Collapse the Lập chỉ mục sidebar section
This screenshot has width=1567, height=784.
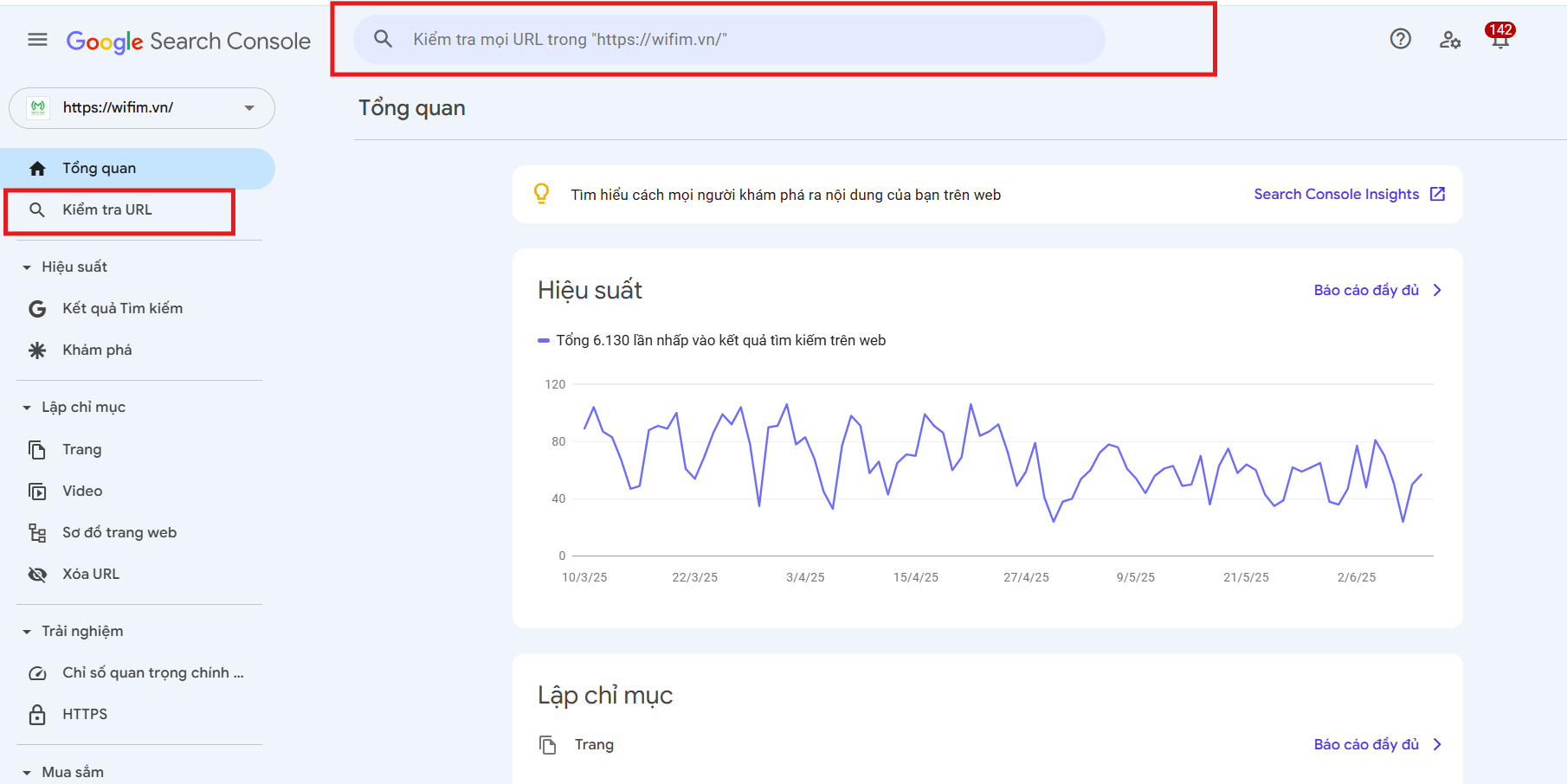point(27,408)
